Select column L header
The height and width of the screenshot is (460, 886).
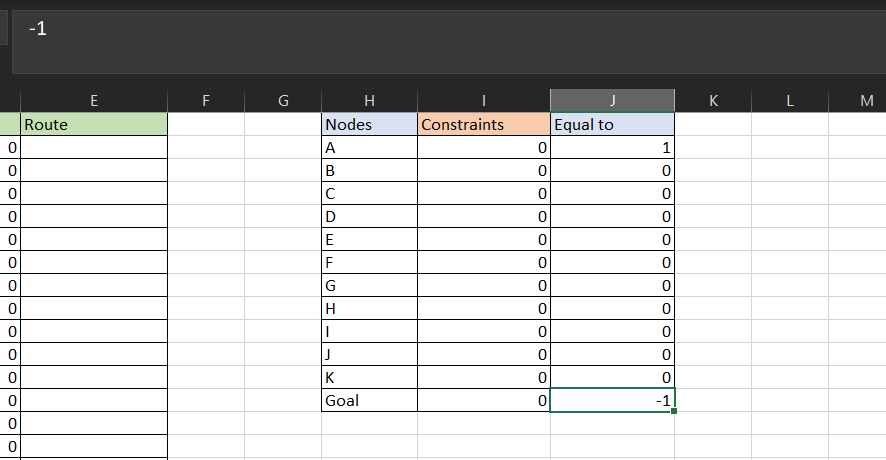(789, 100)
